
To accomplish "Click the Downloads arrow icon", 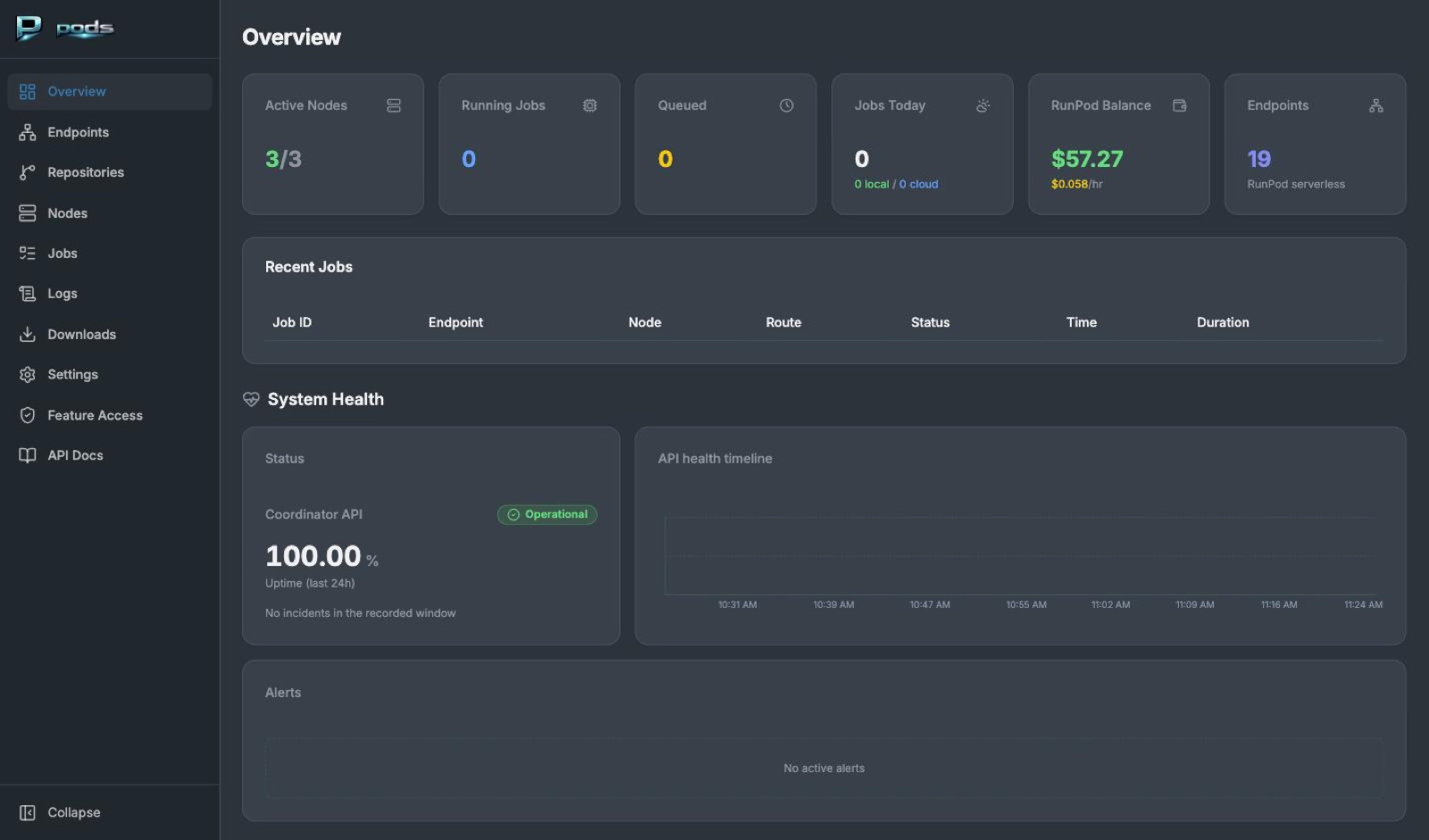I will (x=28, y=334).
